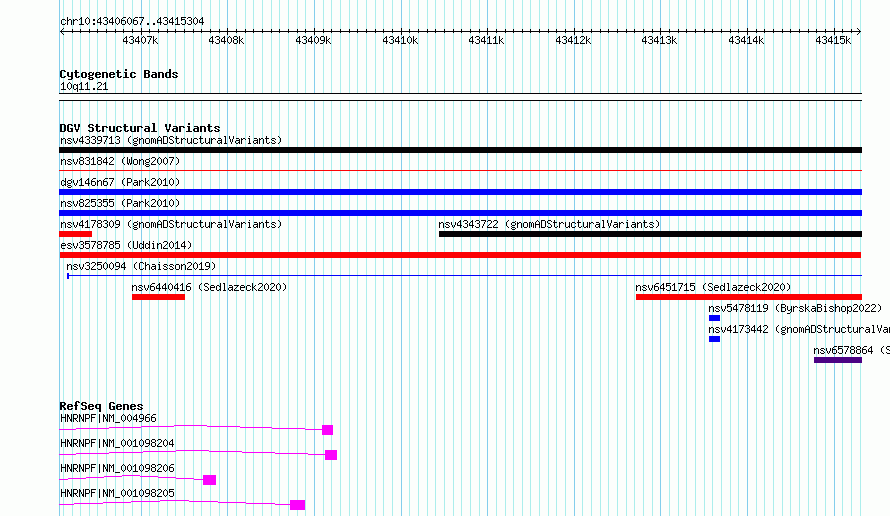Click the magenta exon of HNRNPF NM_001098206
Screen dimensions: 890x516
click(x=209, y=480)
